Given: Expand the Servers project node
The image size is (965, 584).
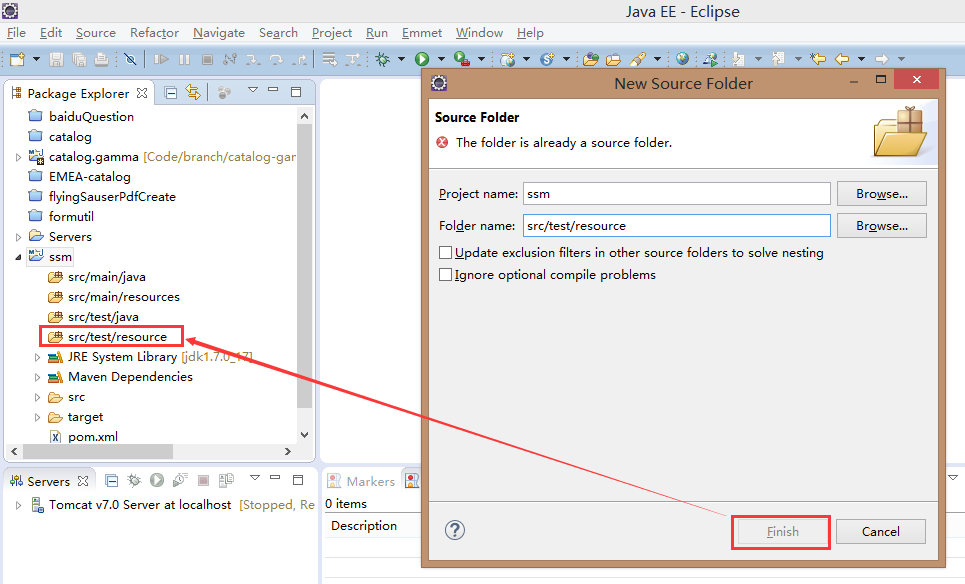Looking at the screenshot, I should [x=18, y=237].
